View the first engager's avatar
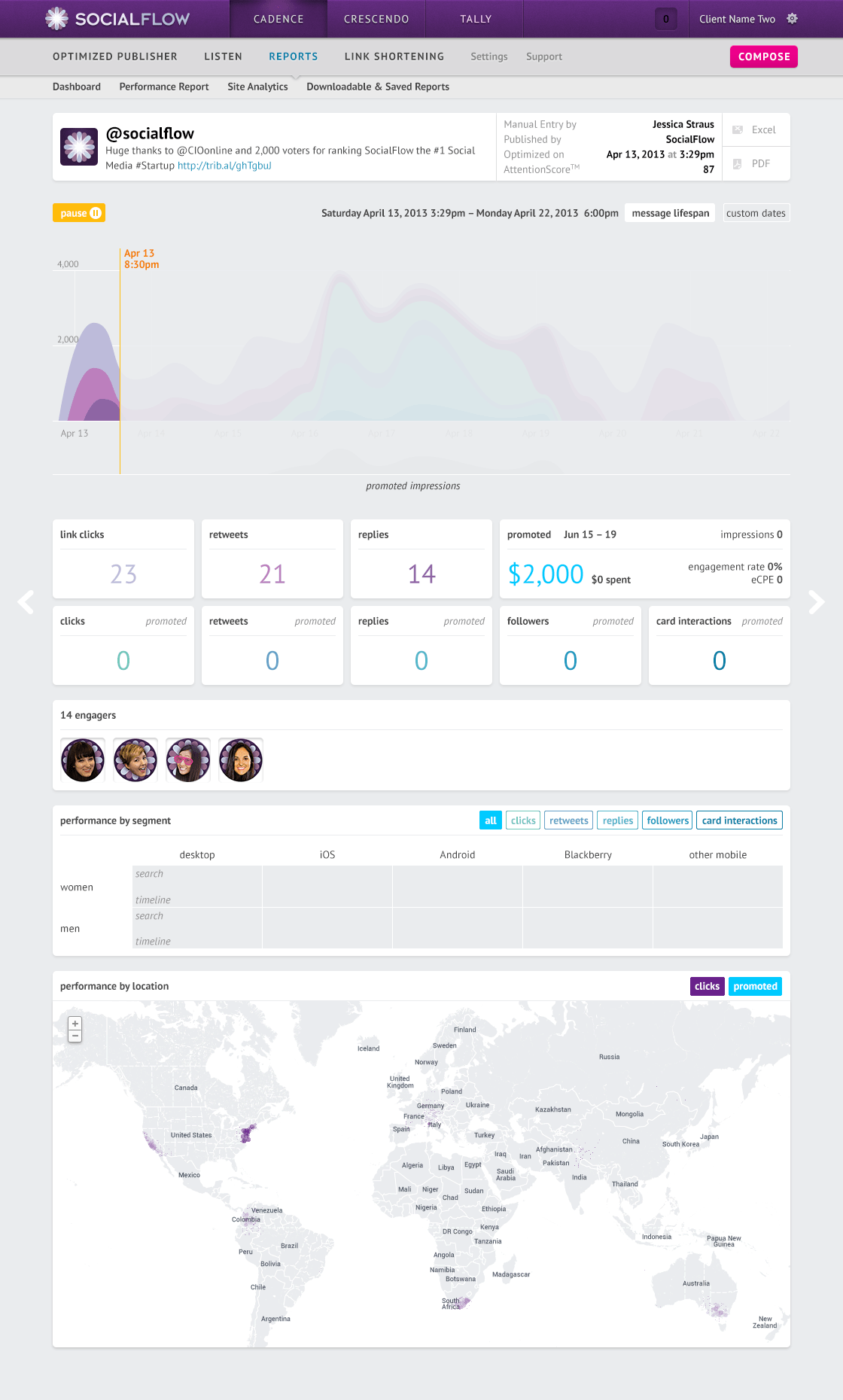Screen dimensions: 843x1400 pyautogui.click(x=83, y=760)
